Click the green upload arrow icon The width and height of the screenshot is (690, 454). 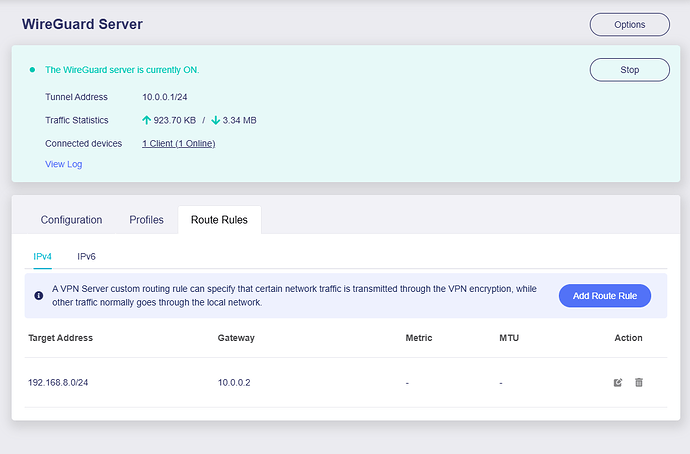point(147,120)
